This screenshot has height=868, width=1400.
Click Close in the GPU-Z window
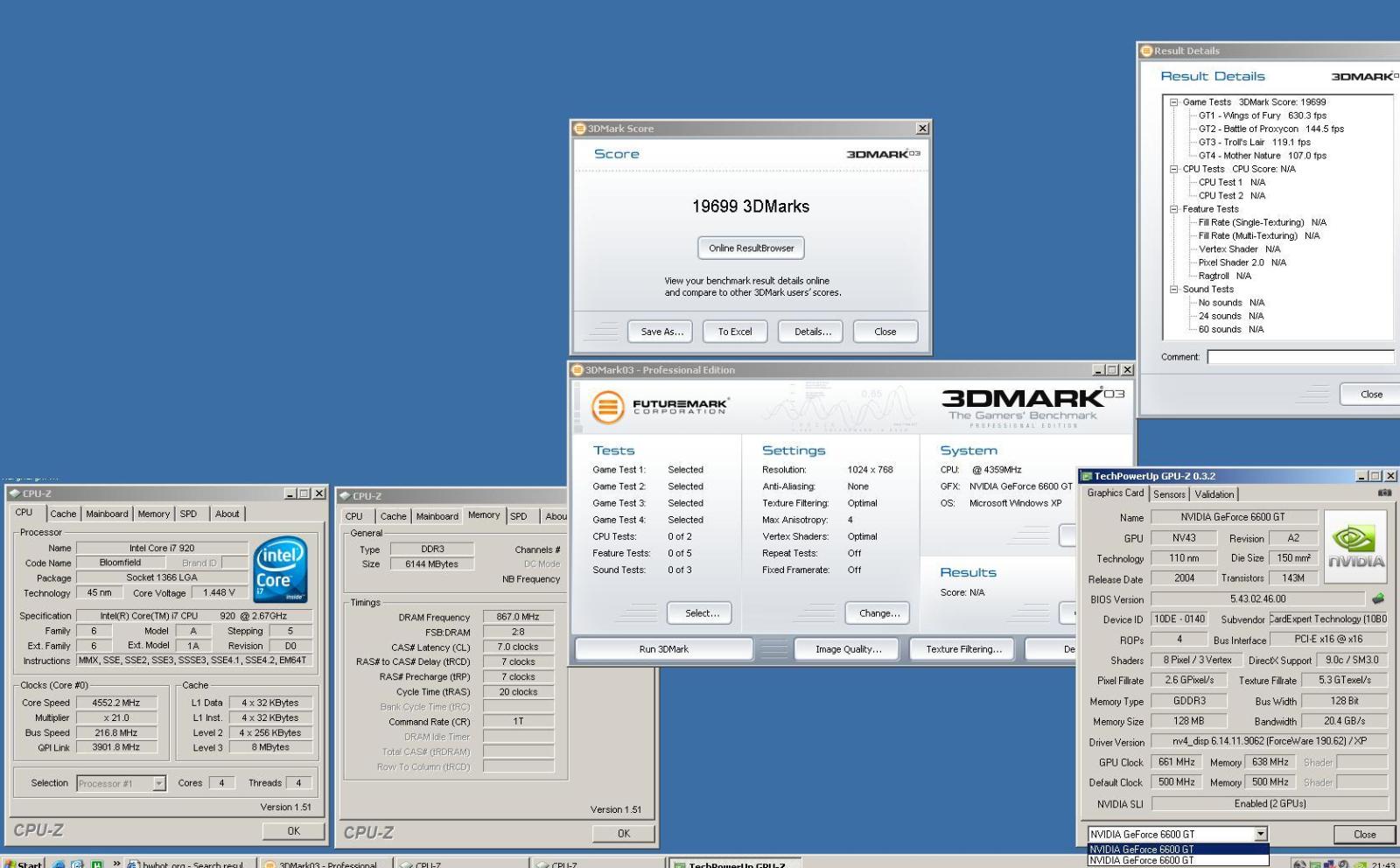pyautogui.click(x=1365, y=834)
